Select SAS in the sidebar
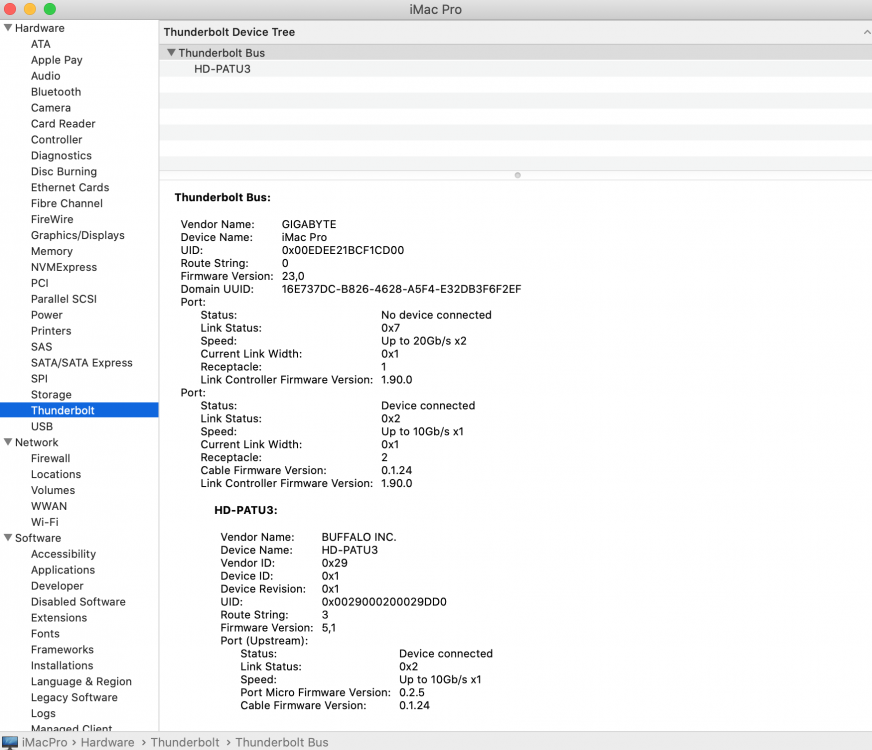This screenshot has height=750, width=872. click(x=42, y=347)
